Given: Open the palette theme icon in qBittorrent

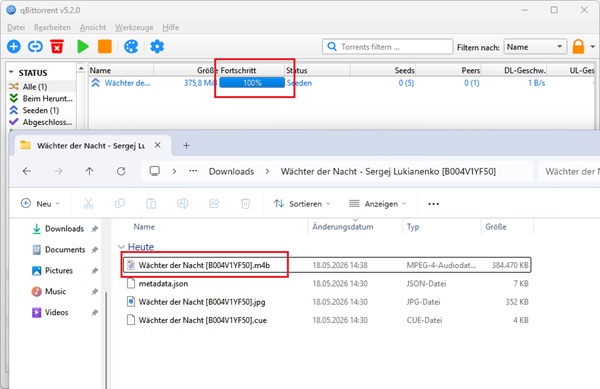Looking at the screenshot, I should (131, 47).
